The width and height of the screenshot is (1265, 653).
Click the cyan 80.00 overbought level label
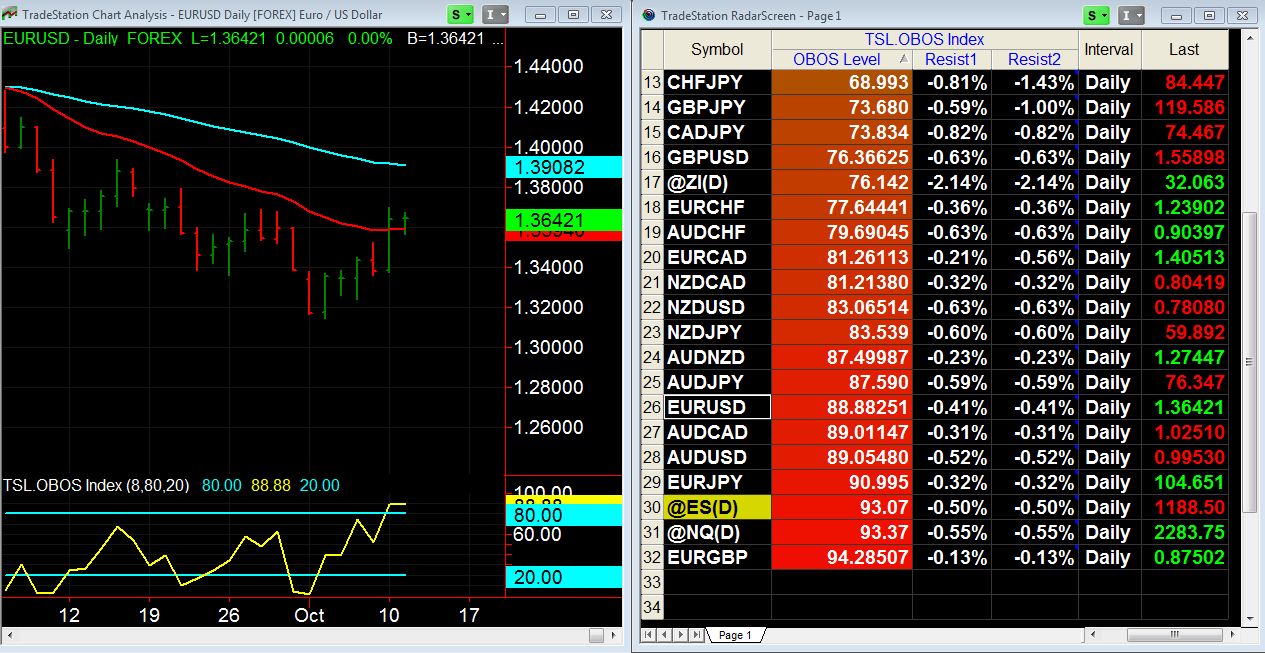point(565,515)
